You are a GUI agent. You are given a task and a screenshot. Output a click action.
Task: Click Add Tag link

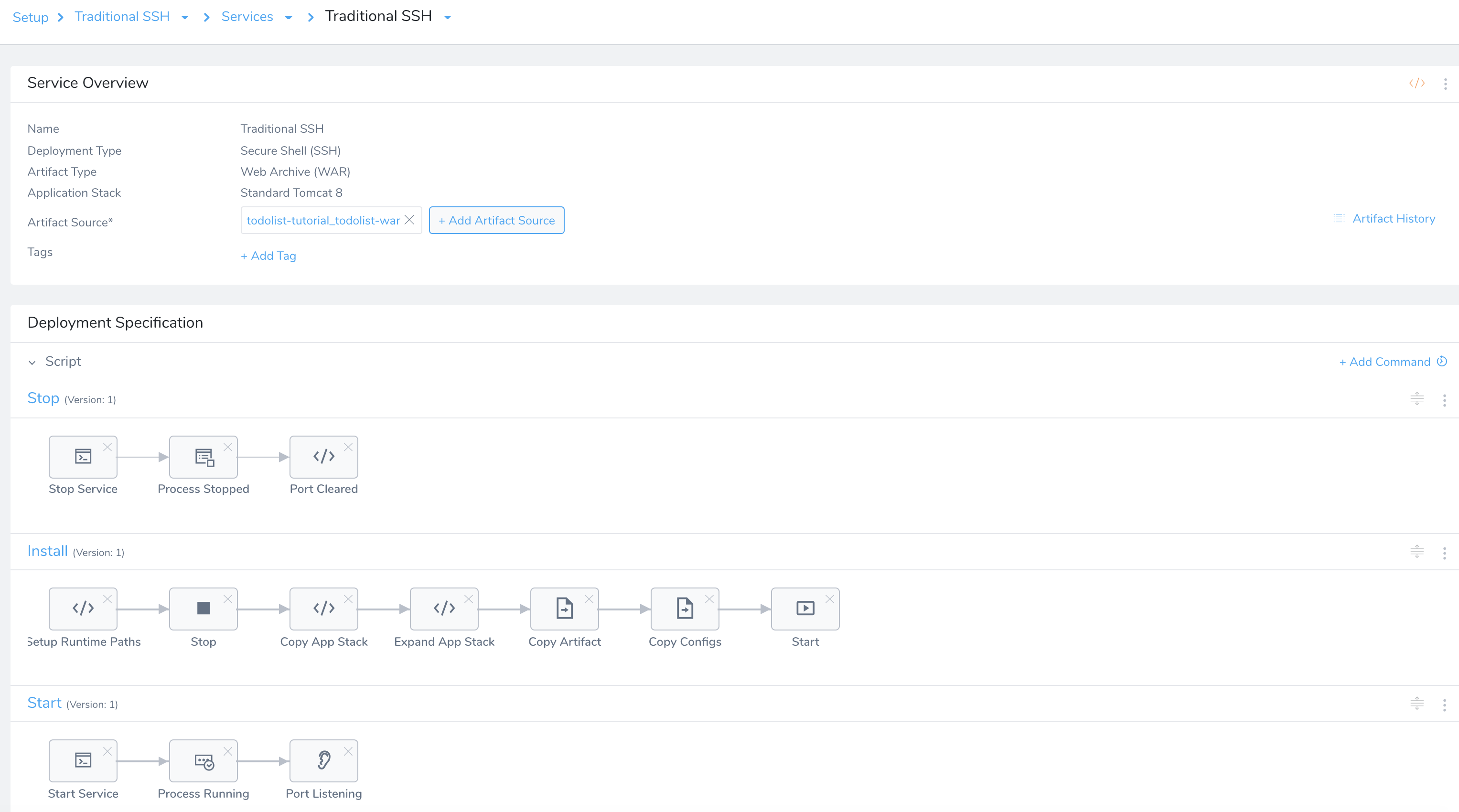click(268, 256)
